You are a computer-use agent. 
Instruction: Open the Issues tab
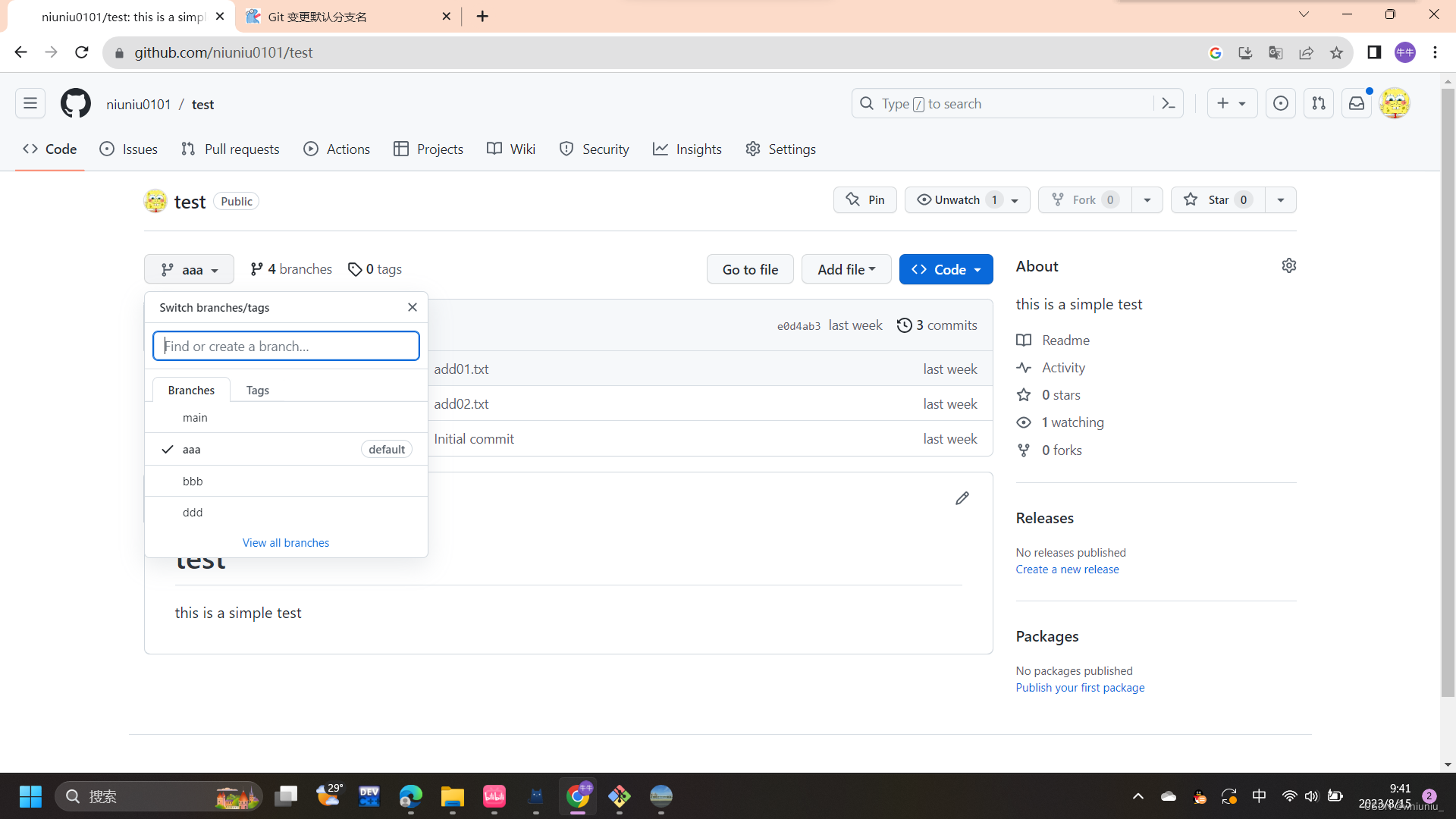pyautogui.click(x=129, y=149)
